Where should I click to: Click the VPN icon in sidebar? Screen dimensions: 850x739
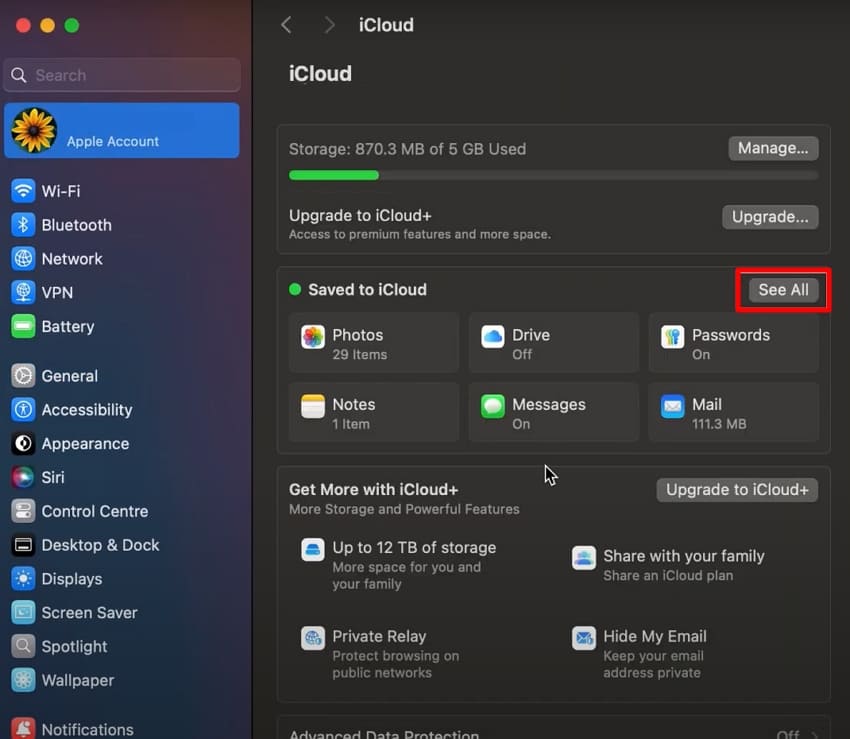tap(23, 292)
